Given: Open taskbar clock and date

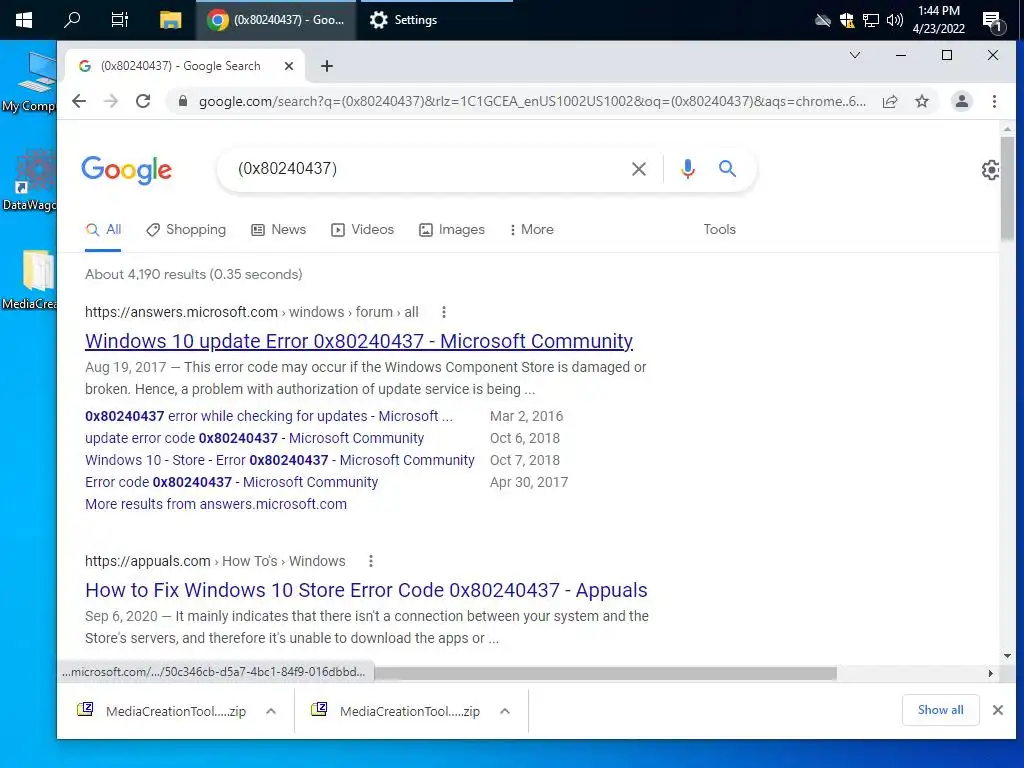Looking at the screenshot, I should (938, 20).
